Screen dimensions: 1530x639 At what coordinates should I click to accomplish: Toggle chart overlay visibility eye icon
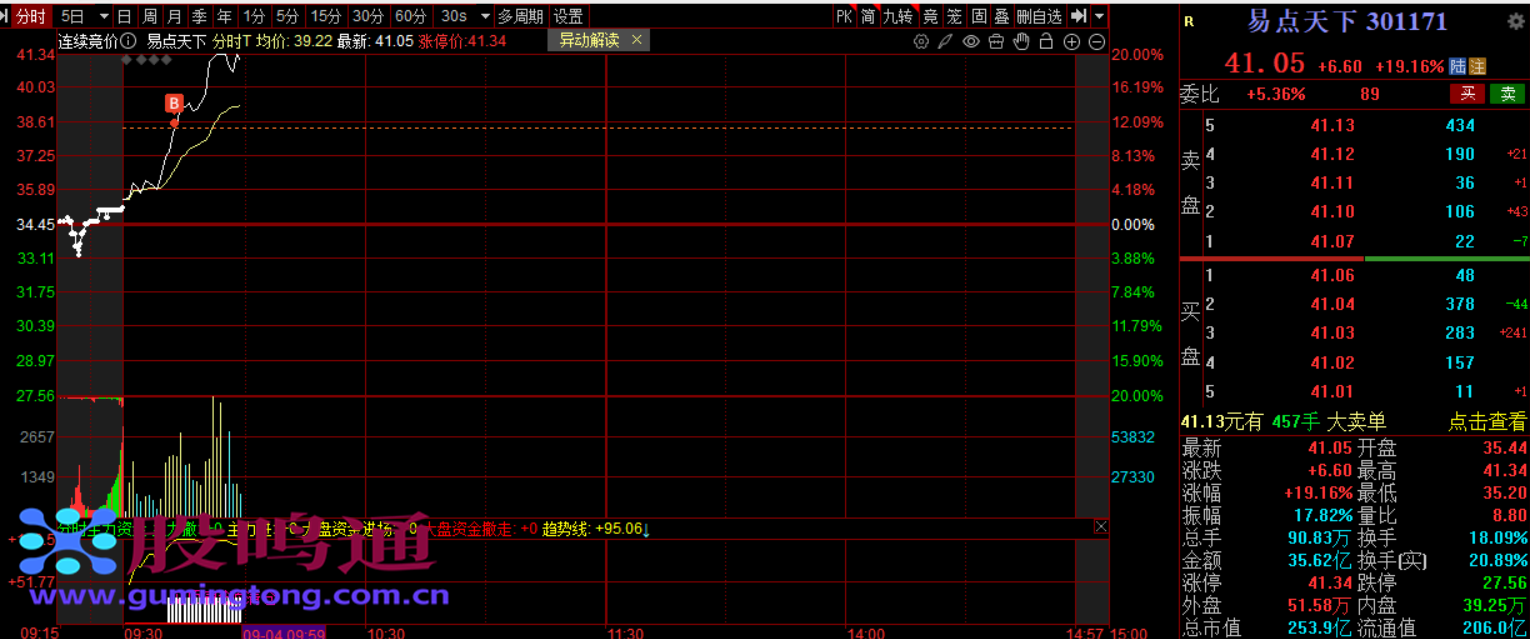[x=971, y=41]
